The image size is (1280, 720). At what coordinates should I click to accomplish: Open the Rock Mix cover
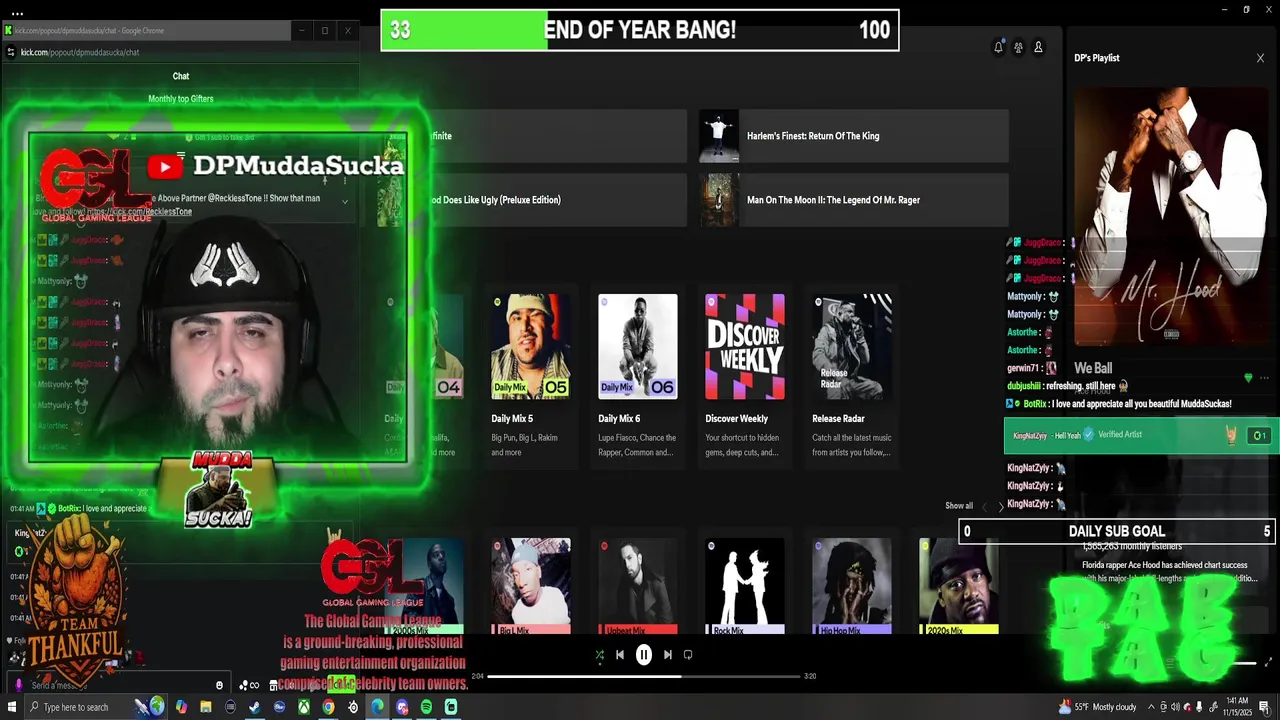(745, 587)
